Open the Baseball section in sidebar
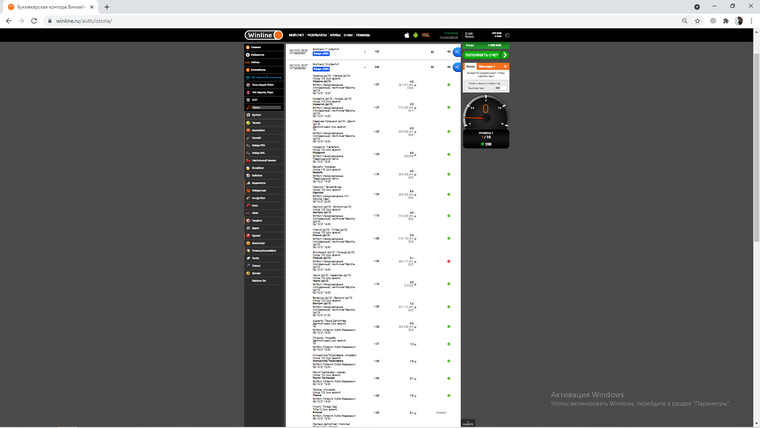 pos(264,175)
